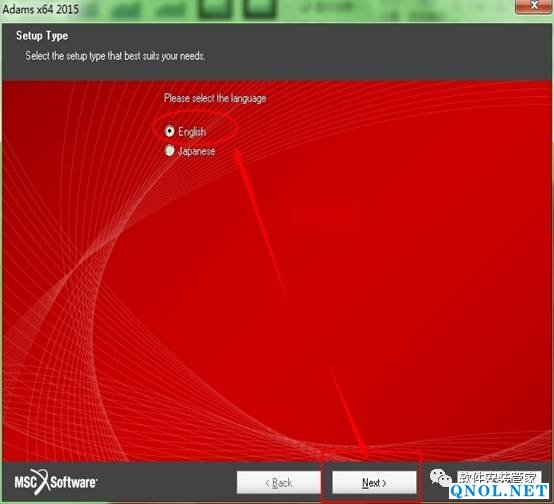The image size is (554, 504).
Task: Click the Setup Type heading
Action: pyautogui.click(x=42, y=36)
